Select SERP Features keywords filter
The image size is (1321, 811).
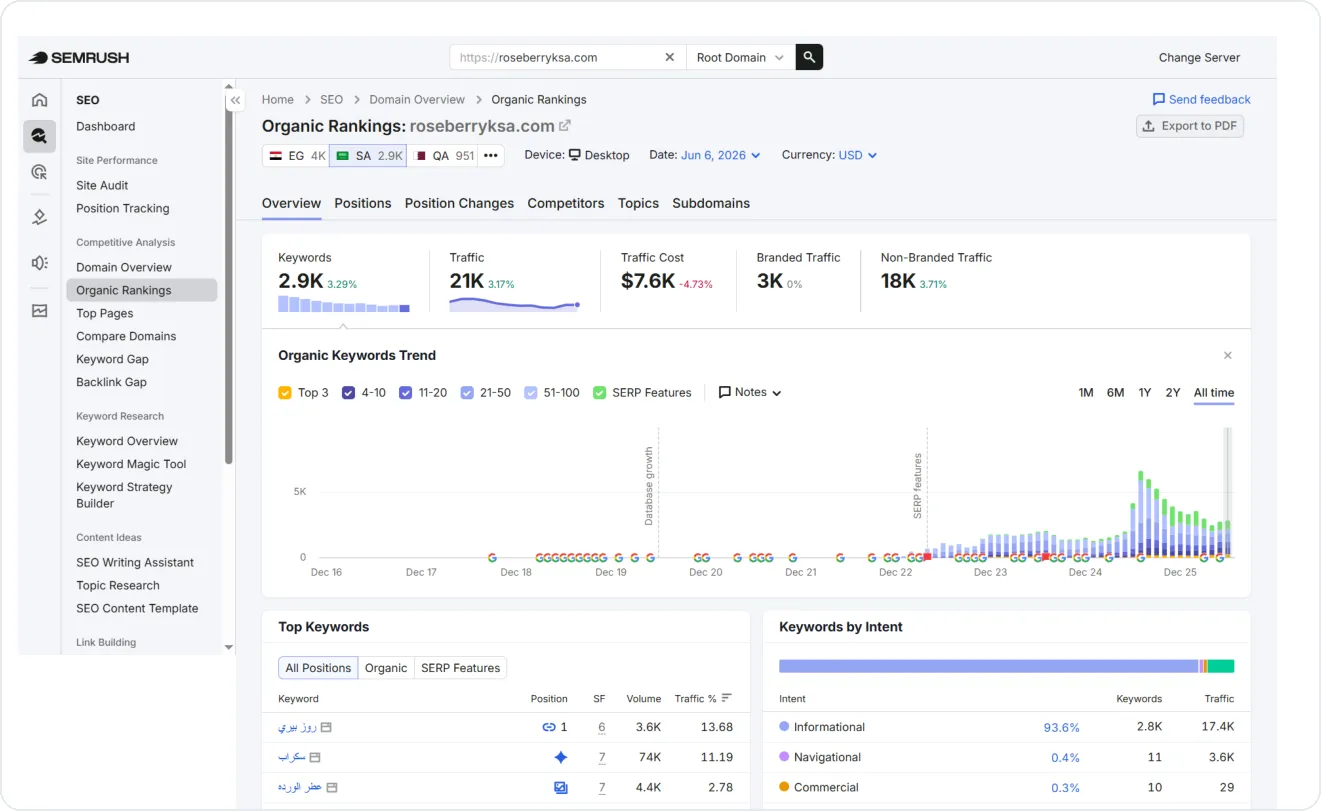click(460, 668)
